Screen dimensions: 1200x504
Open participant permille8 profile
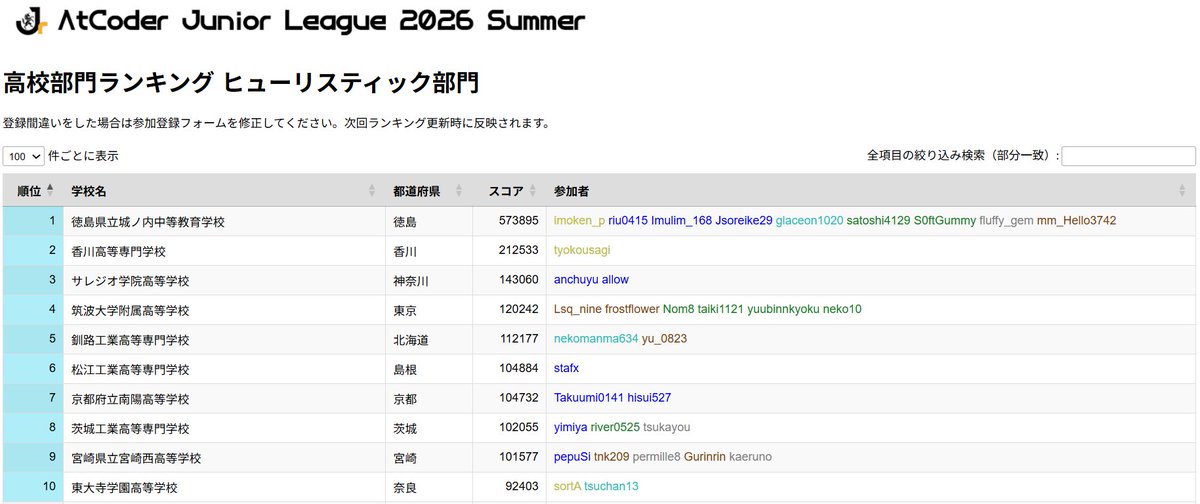pyautogui.click(x=656, y=458)
